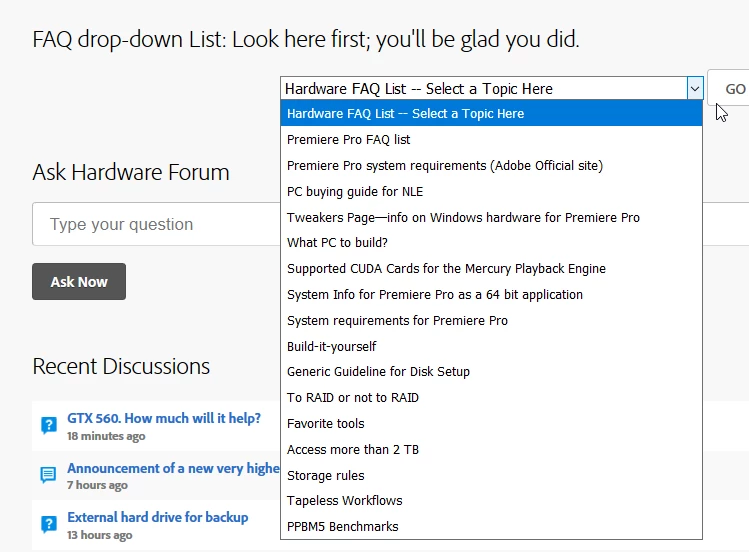This screenshot has height=552, width=749.
Task: Select 'Tweakers Page' Windows hardware option
Action: [492, 217]
